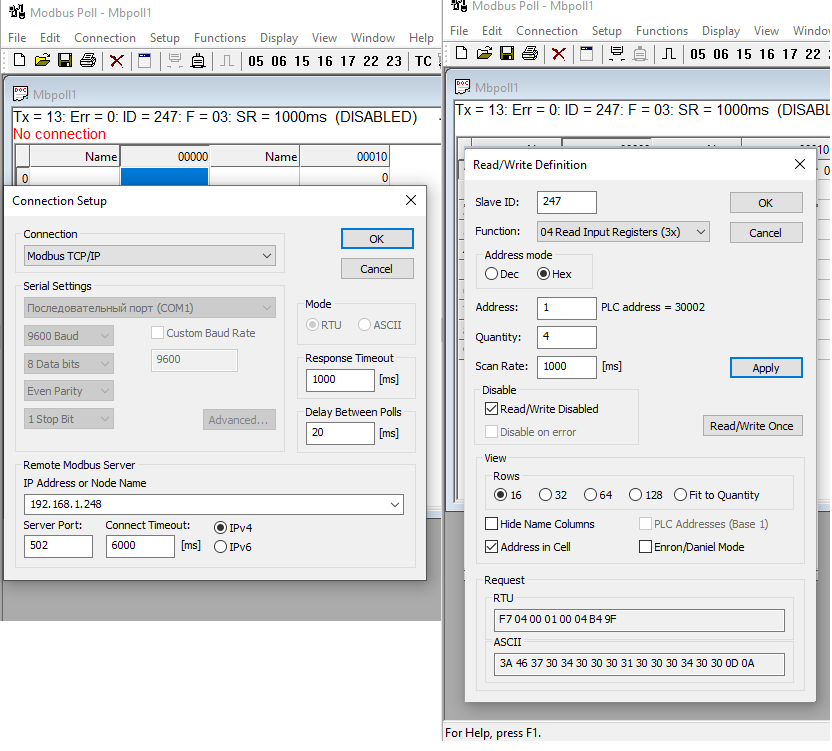Click Connect Timeout field showing 6000

140,546
